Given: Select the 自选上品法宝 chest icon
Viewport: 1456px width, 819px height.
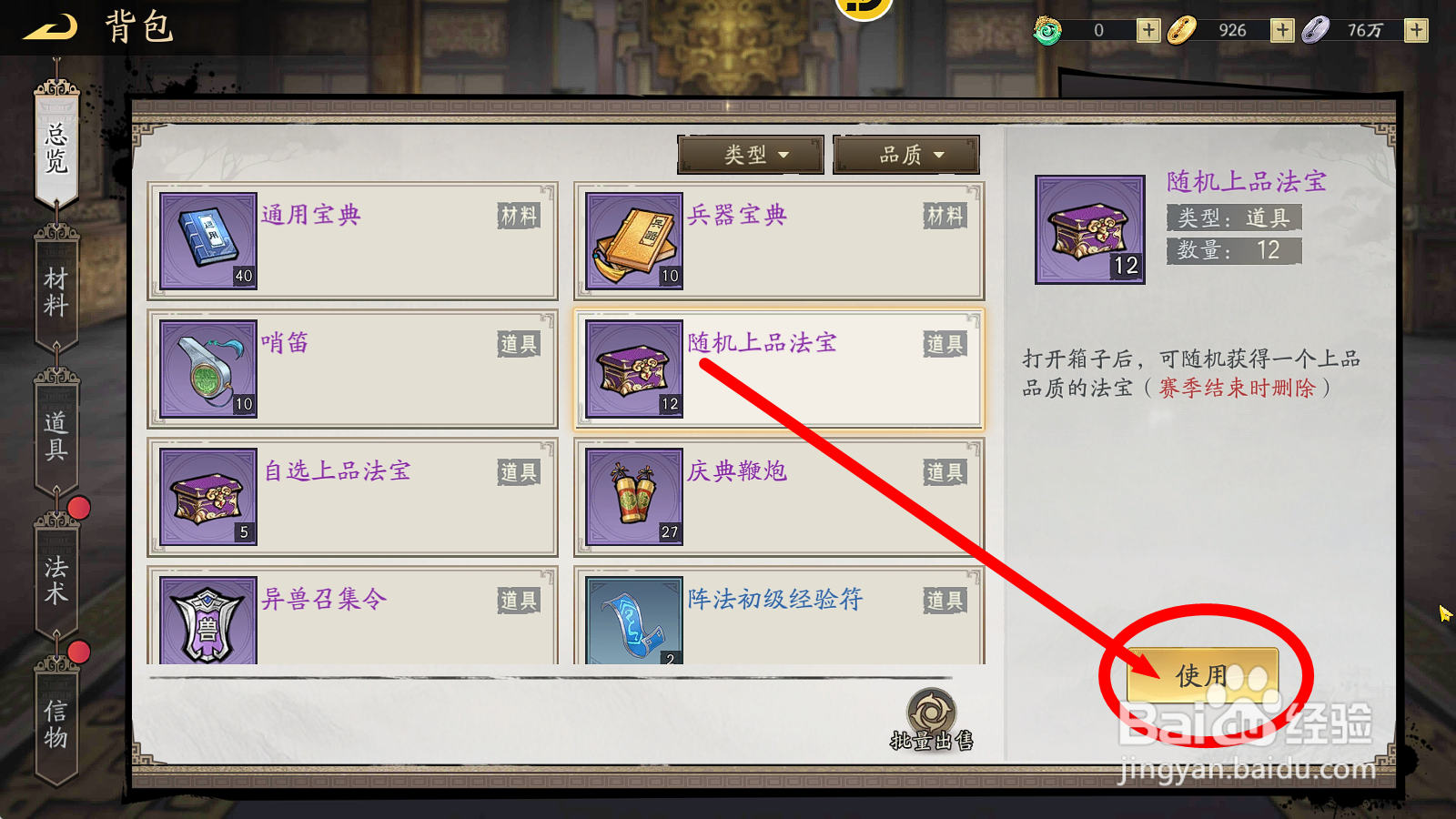Looking at the screenshot, I should coord(208,497).
